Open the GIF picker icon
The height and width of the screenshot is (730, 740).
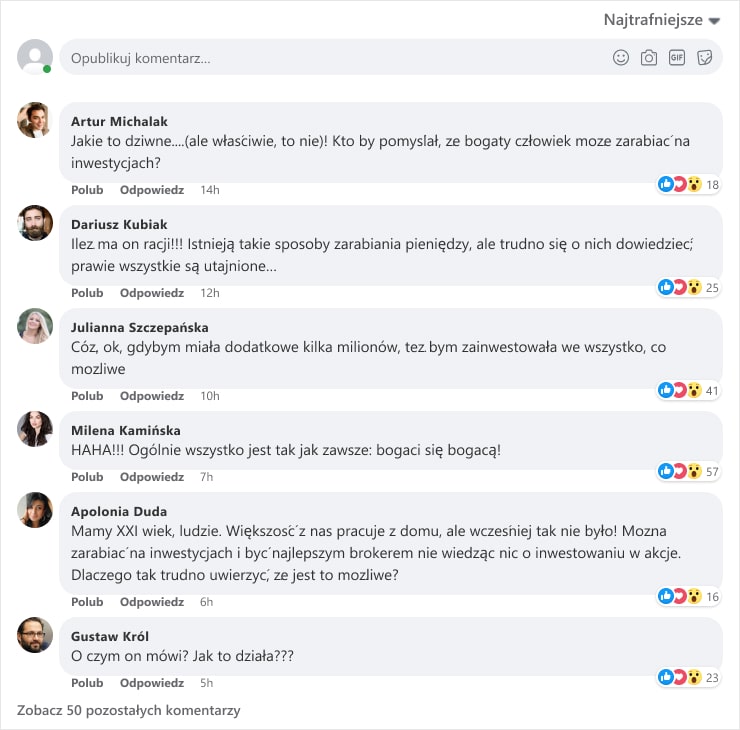coord(677,58)
